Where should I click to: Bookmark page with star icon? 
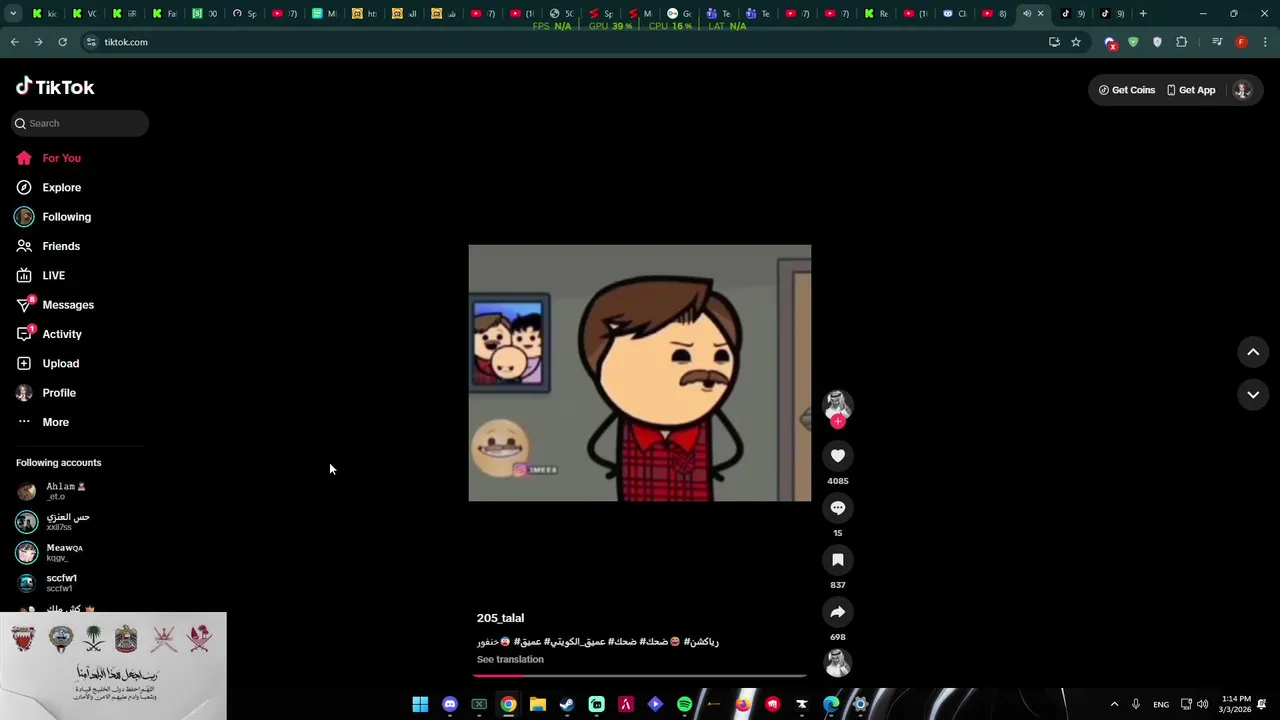pyautogui.click(x=1076, y=42)
